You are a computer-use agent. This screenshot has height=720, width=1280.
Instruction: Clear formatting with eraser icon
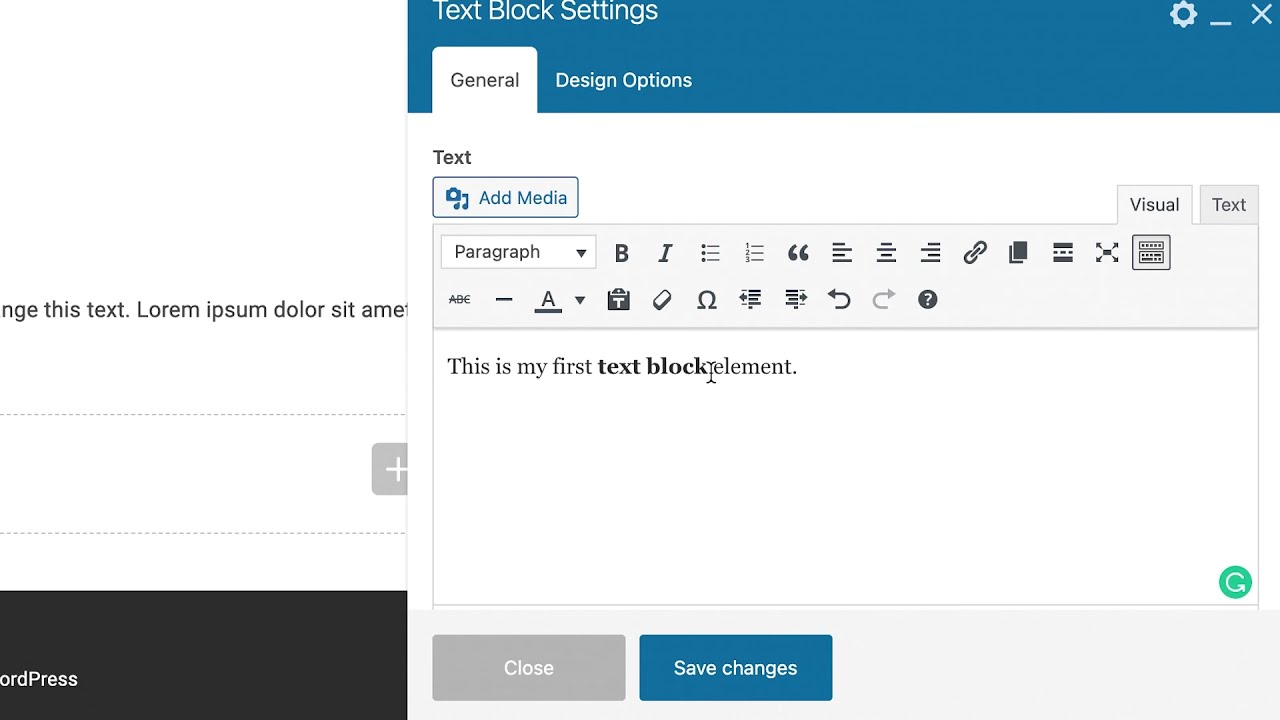tap(662, 299)
